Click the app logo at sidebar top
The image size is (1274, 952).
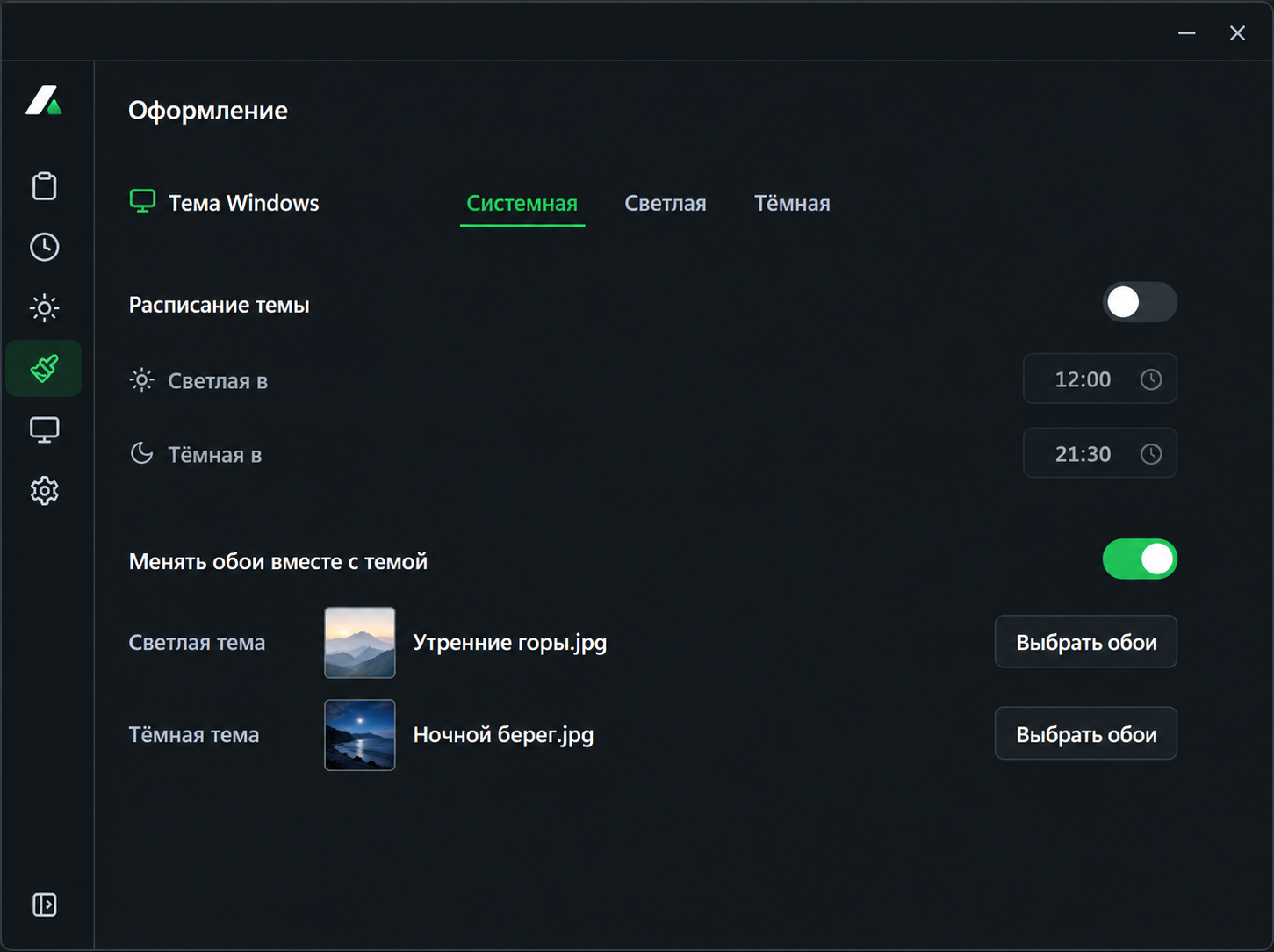coord(44,101)
